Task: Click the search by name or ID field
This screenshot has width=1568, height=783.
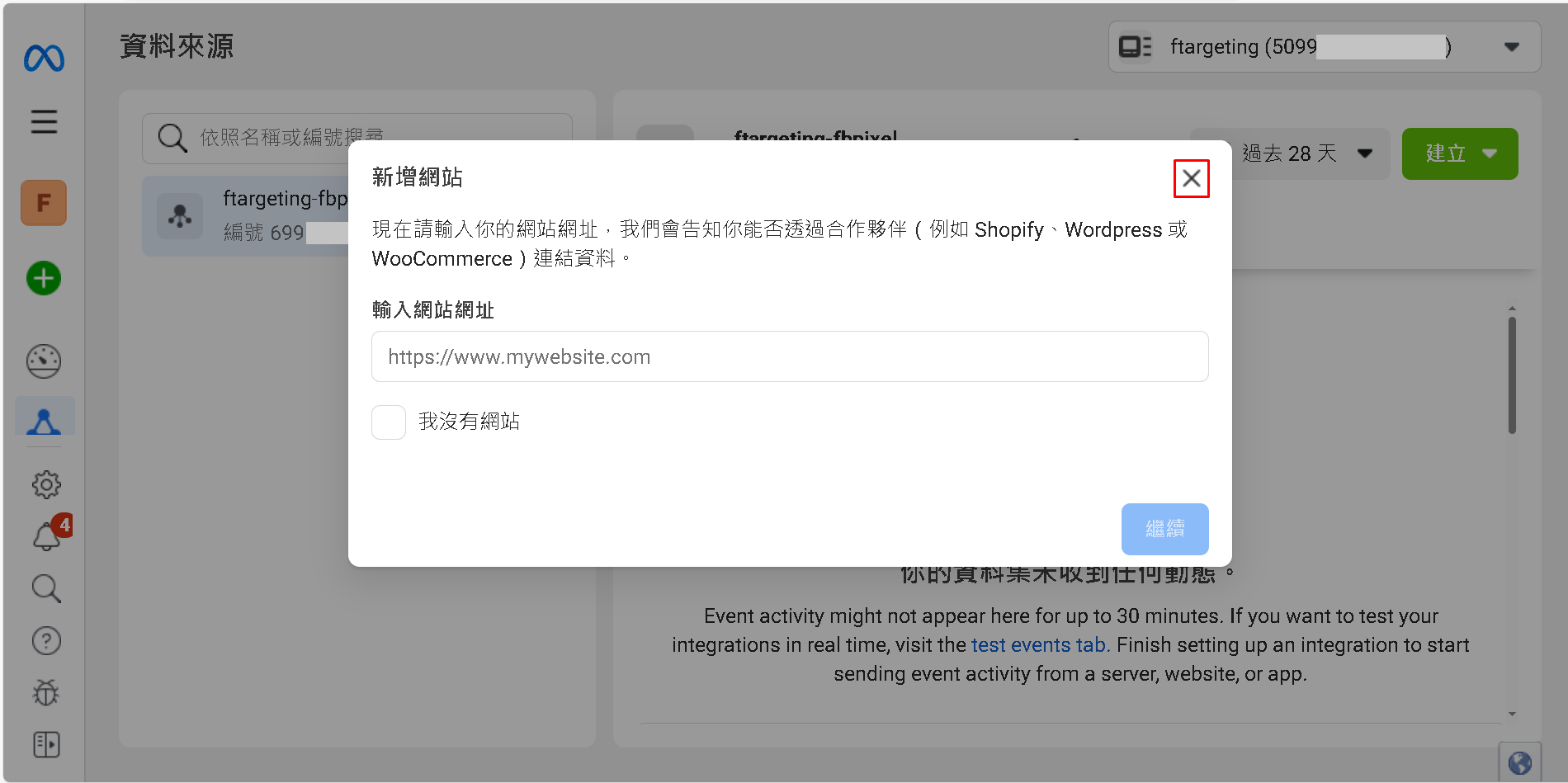Action: [357, 138]
